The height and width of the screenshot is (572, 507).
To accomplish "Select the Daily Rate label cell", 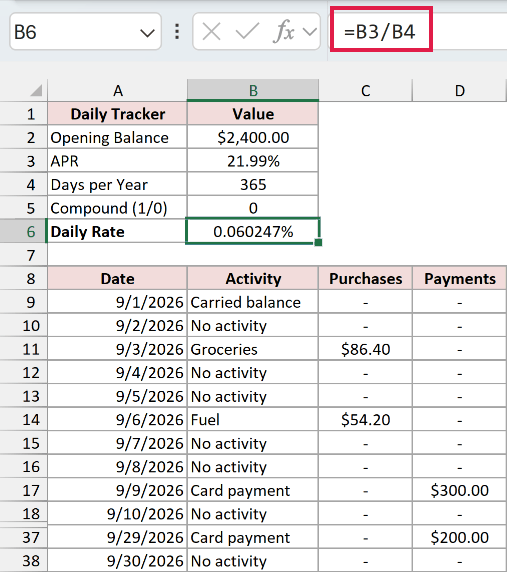I will pos(117,232).
